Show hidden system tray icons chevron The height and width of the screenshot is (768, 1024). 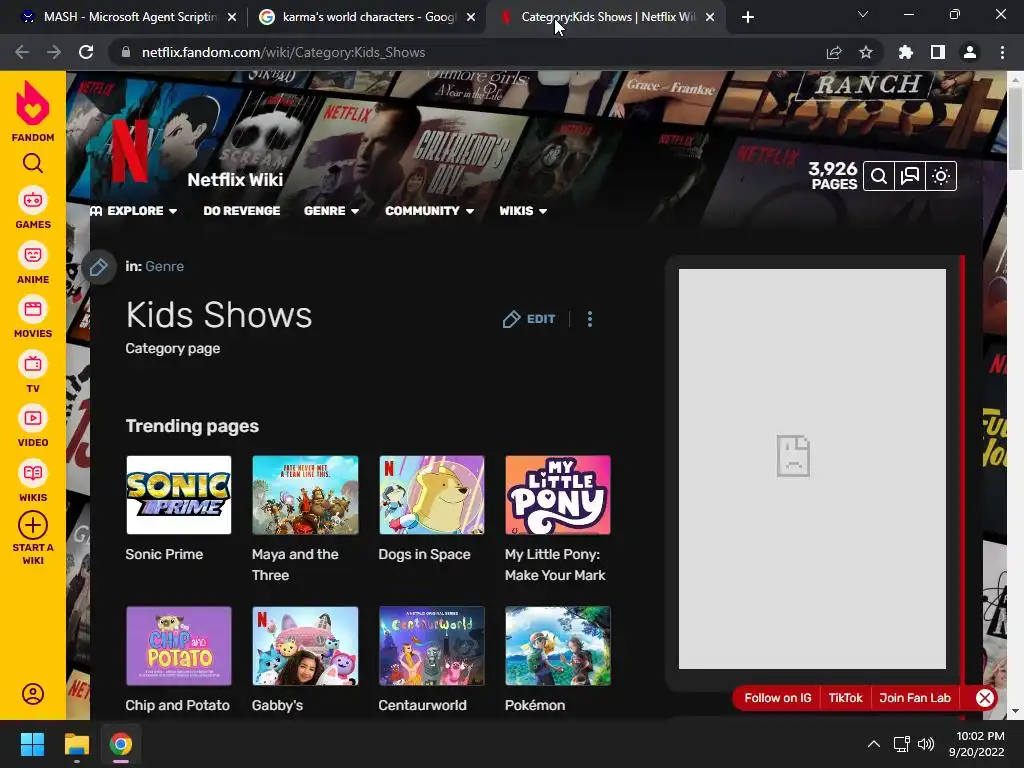pos(873,744)
